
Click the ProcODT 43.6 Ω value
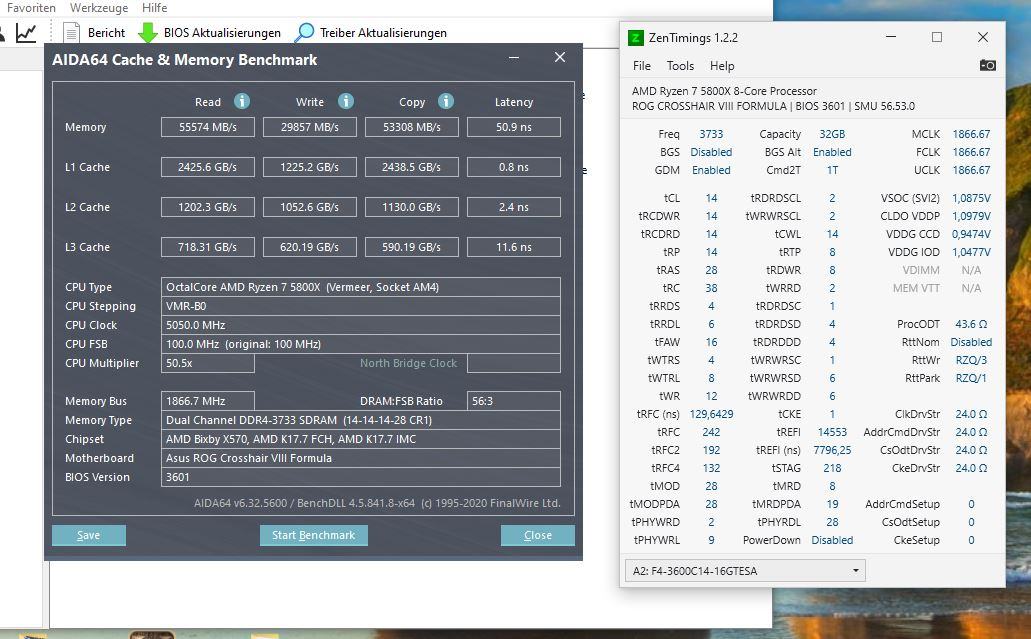(971, 324)
